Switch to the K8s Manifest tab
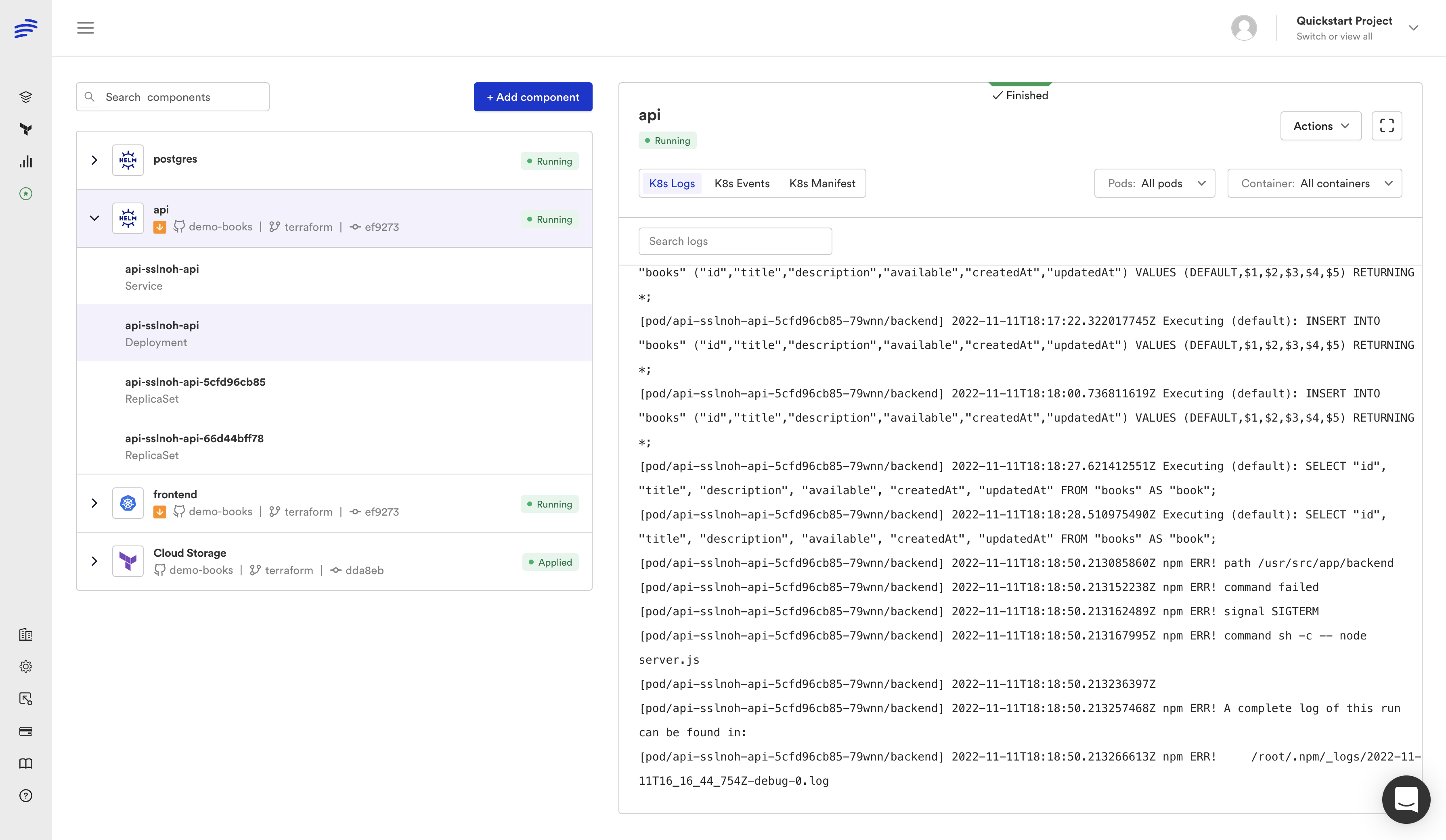1446x840 pixels. pyautogui.click(x=821, y=184)
